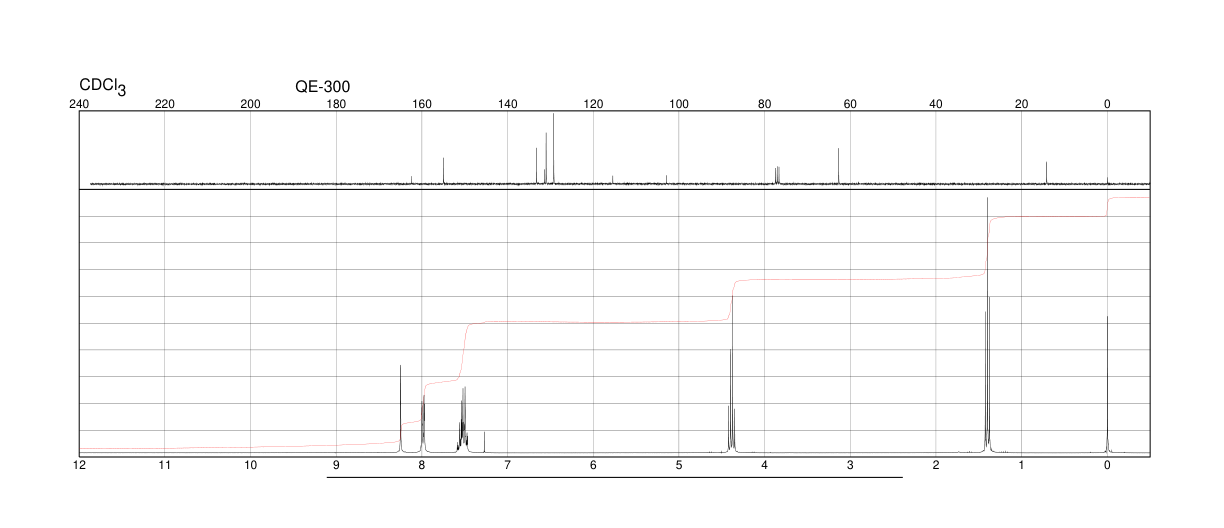Select the 100 tick label on carbon axis

(x=679, y=104)
